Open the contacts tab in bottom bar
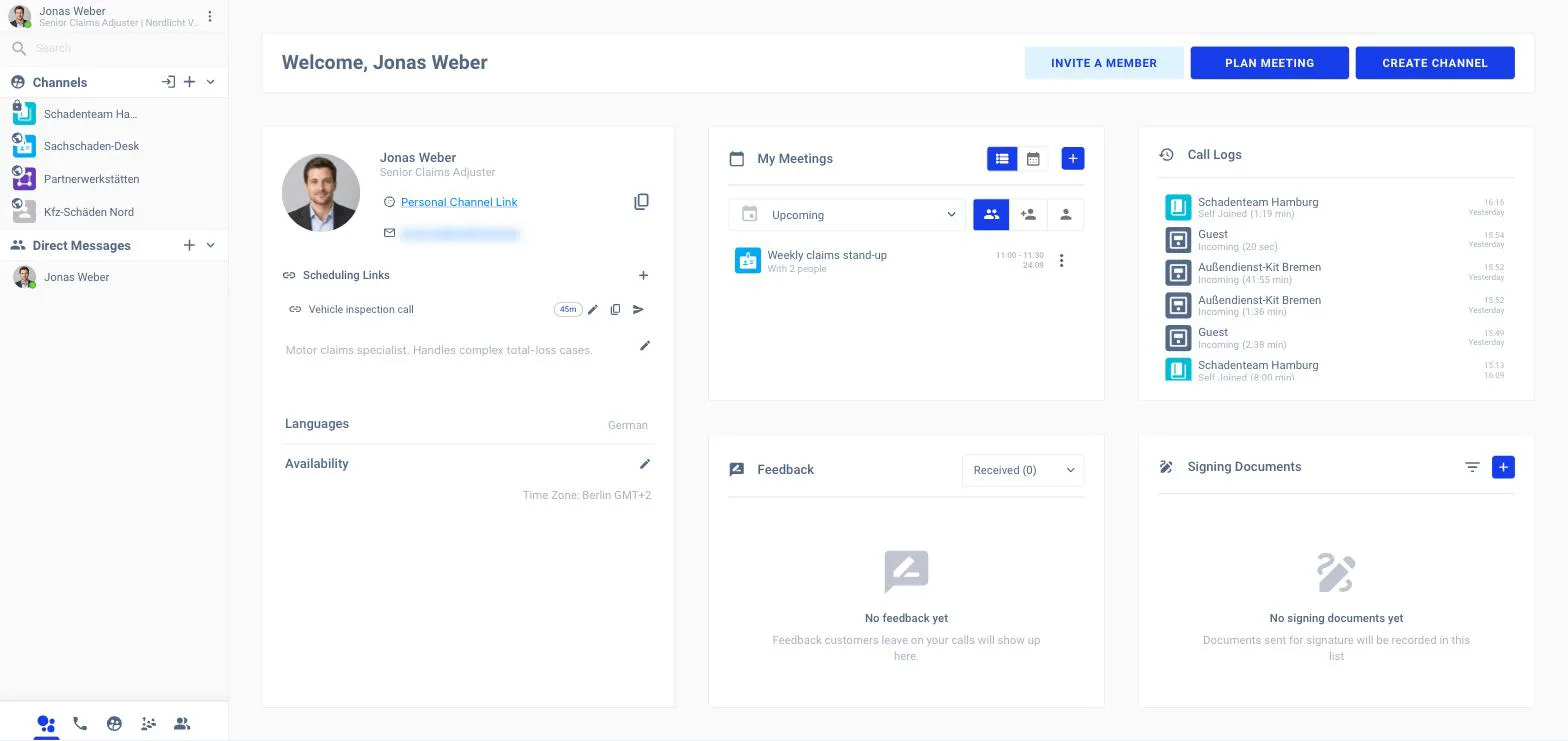Image resolution: width=1568 pixels, height=741 pixels. pos(182,723)
